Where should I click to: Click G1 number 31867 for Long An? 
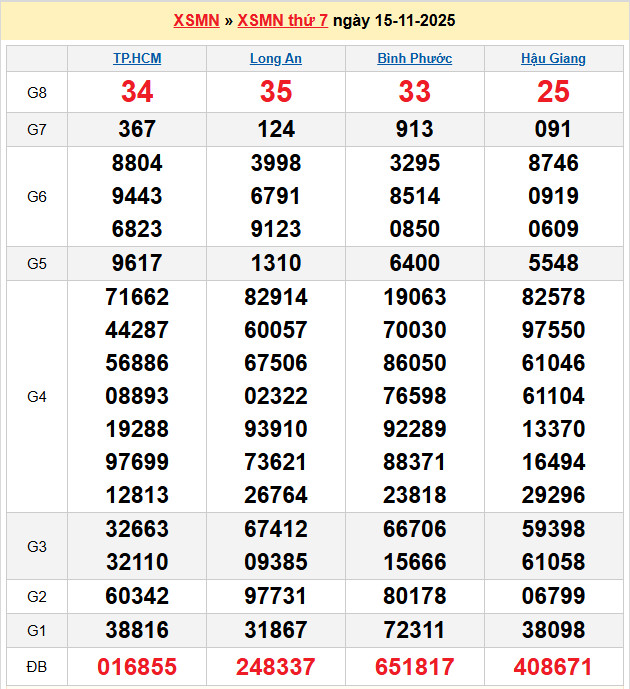point(276,630)
